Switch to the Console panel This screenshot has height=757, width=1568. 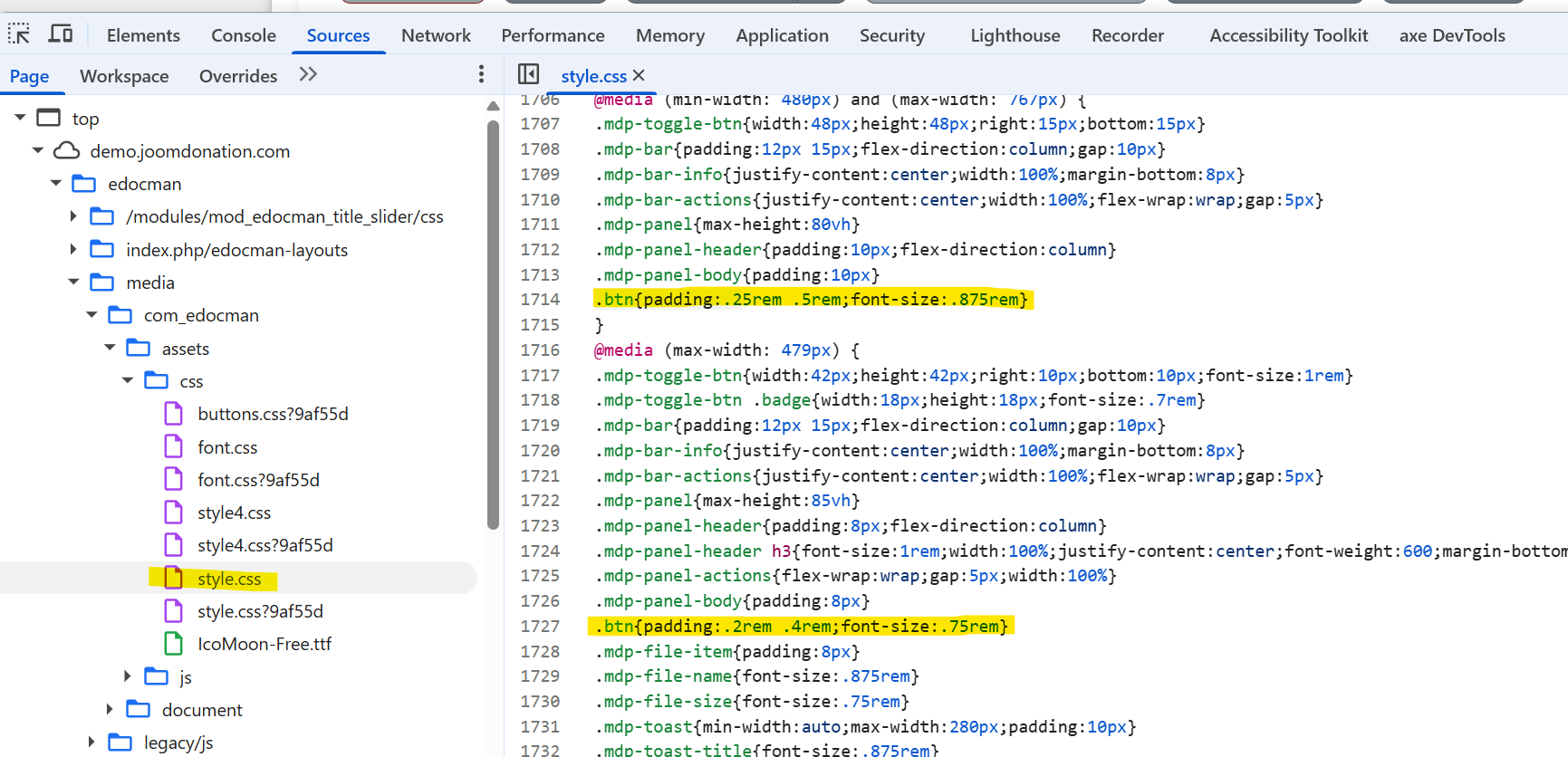(x=244, y=35)
